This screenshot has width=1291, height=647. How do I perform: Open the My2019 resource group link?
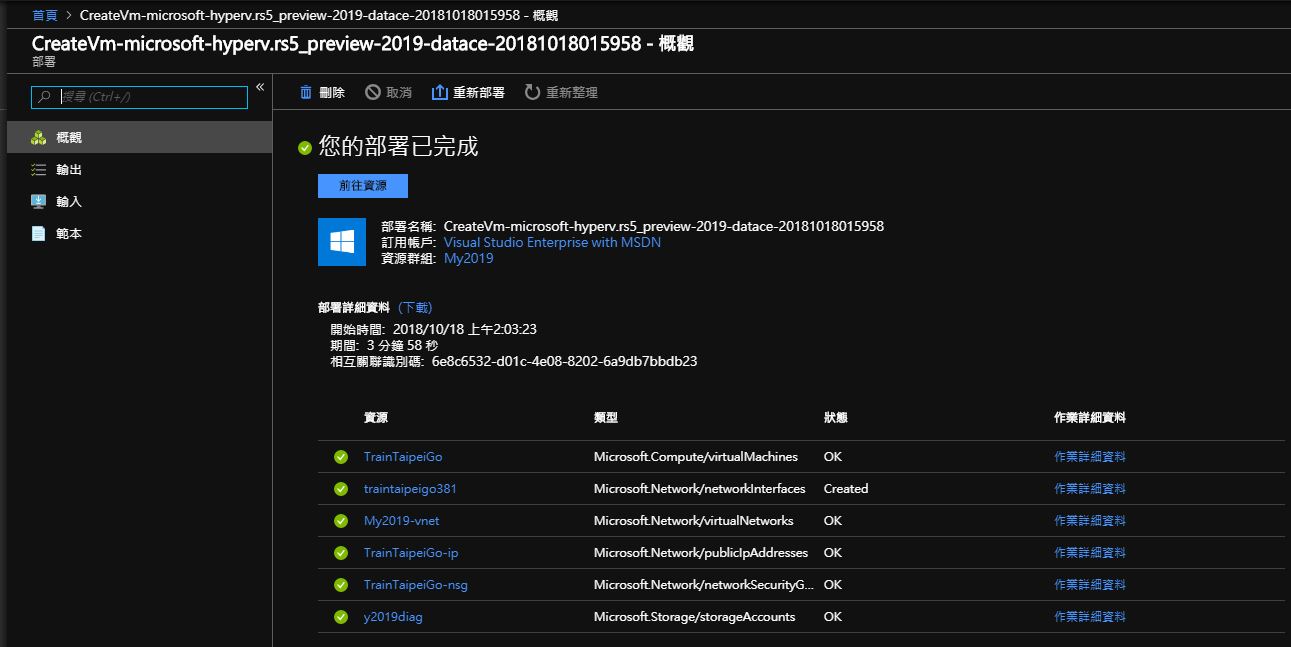(468, 258)
